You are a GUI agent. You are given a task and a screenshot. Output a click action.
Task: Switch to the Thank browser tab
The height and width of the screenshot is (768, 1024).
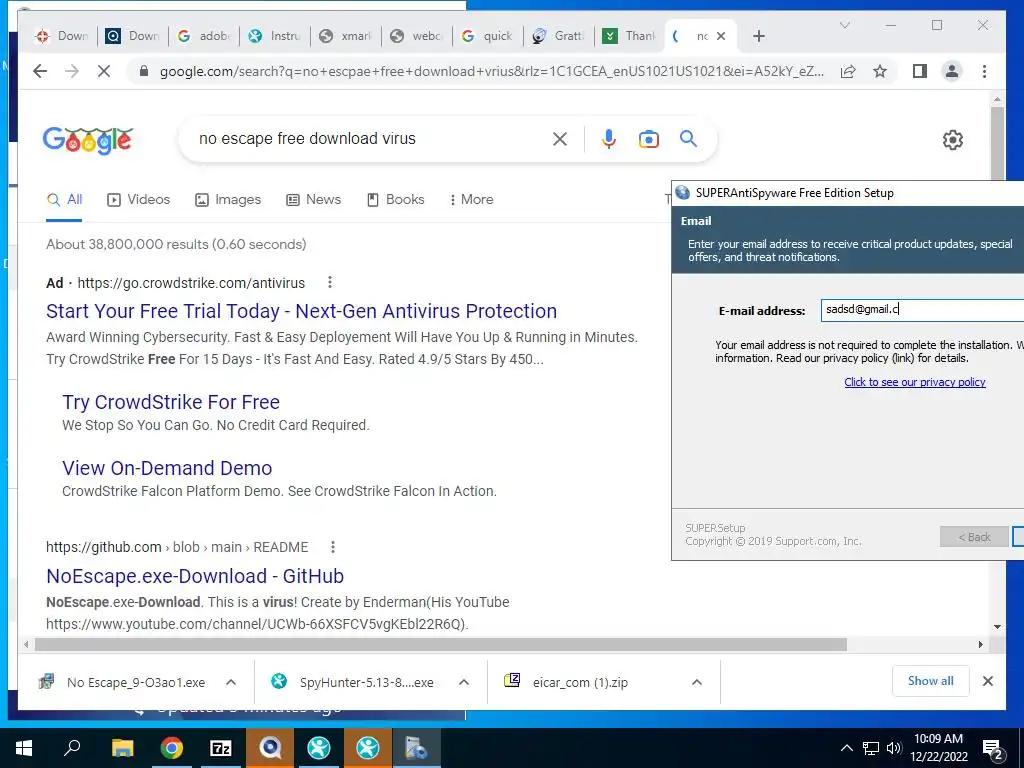click(x=630, y=36)
